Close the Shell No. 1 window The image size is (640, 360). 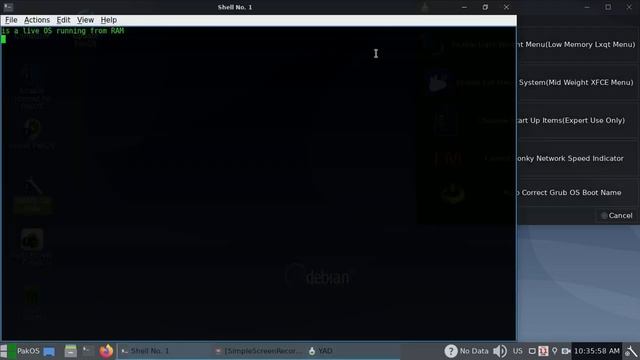(506, 7)
